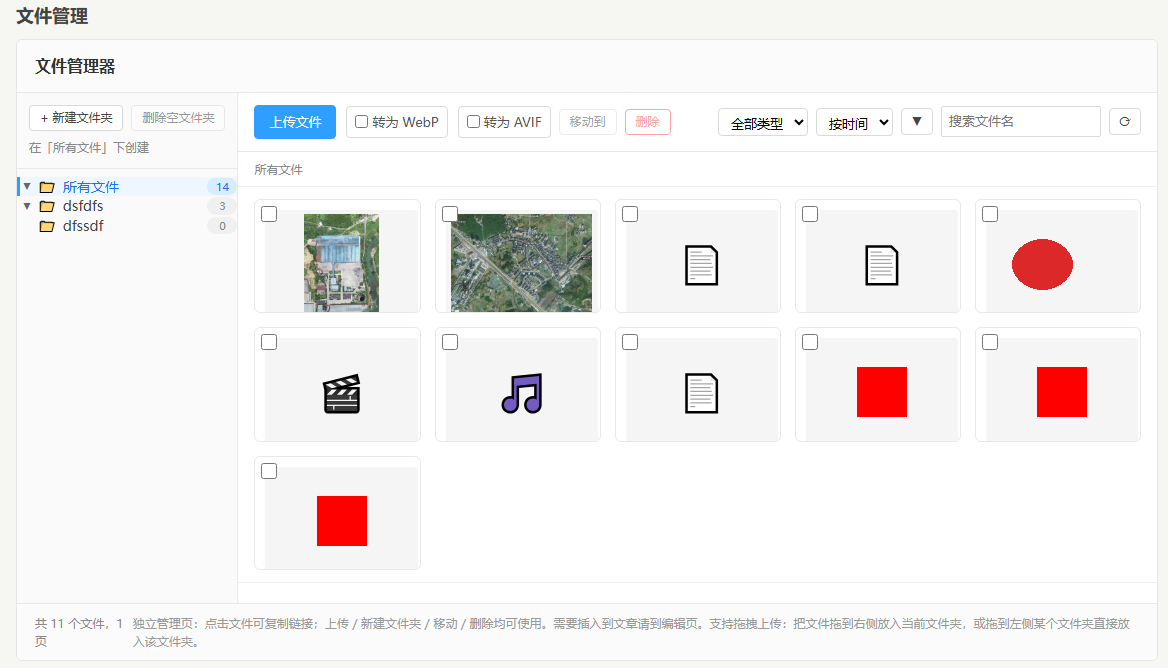Click the 14 count badge on 所有文件
The image size is (1168, 668).
click(222, 187)
